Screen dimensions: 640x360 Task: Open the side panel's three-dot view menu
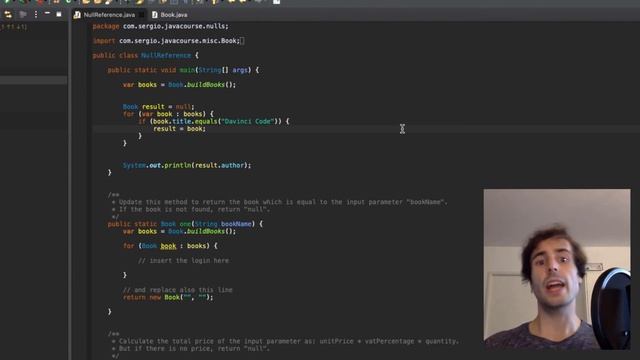36,15
